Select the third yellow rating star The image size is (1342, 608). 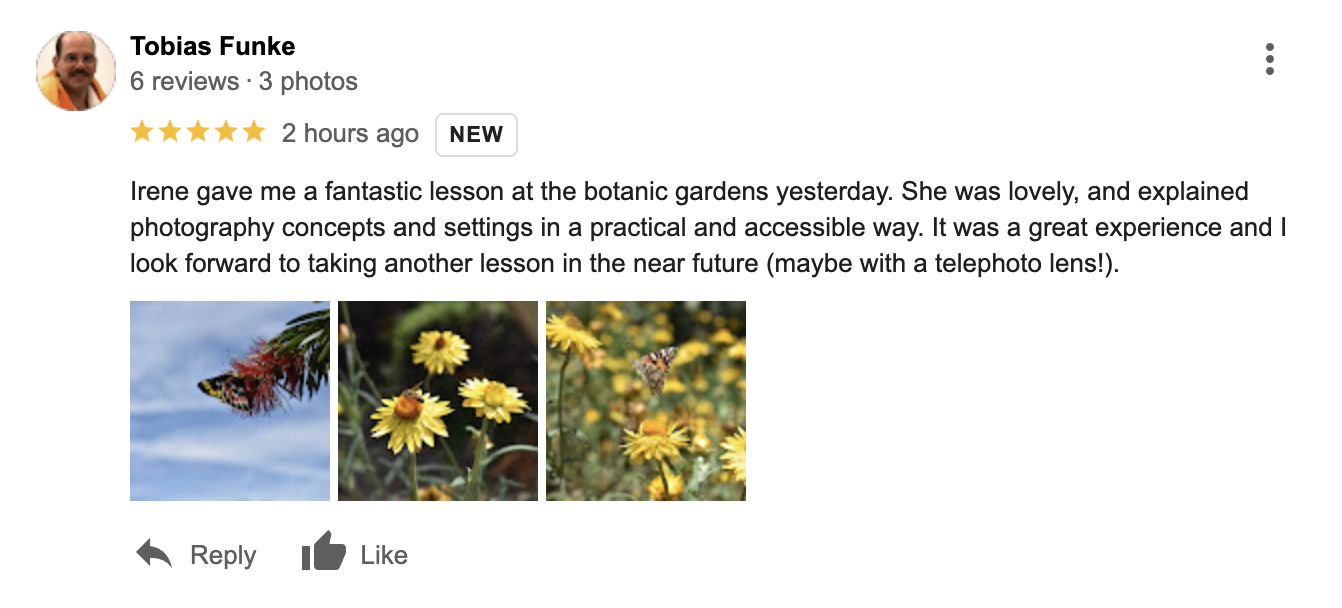coord(198,132)
